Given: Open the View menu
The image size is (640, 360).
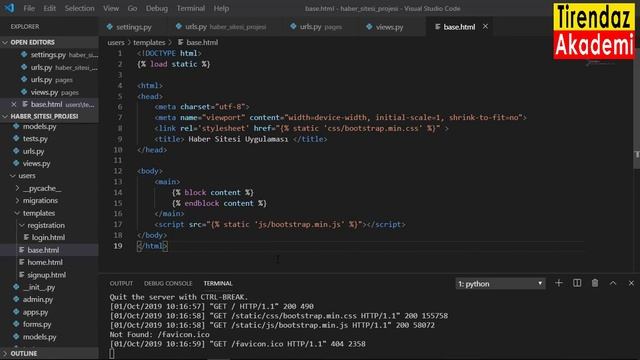Looking at the screenshot, I should (111, 8).
